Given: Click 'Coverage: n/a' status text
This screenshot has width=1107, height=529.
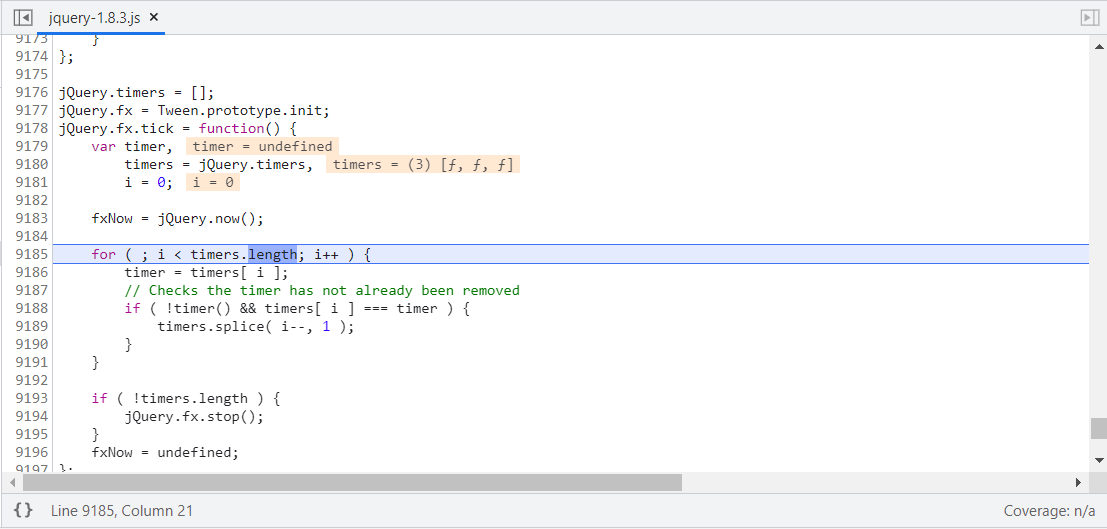Looking at the screenshot, I should (x=1050, y=511).
